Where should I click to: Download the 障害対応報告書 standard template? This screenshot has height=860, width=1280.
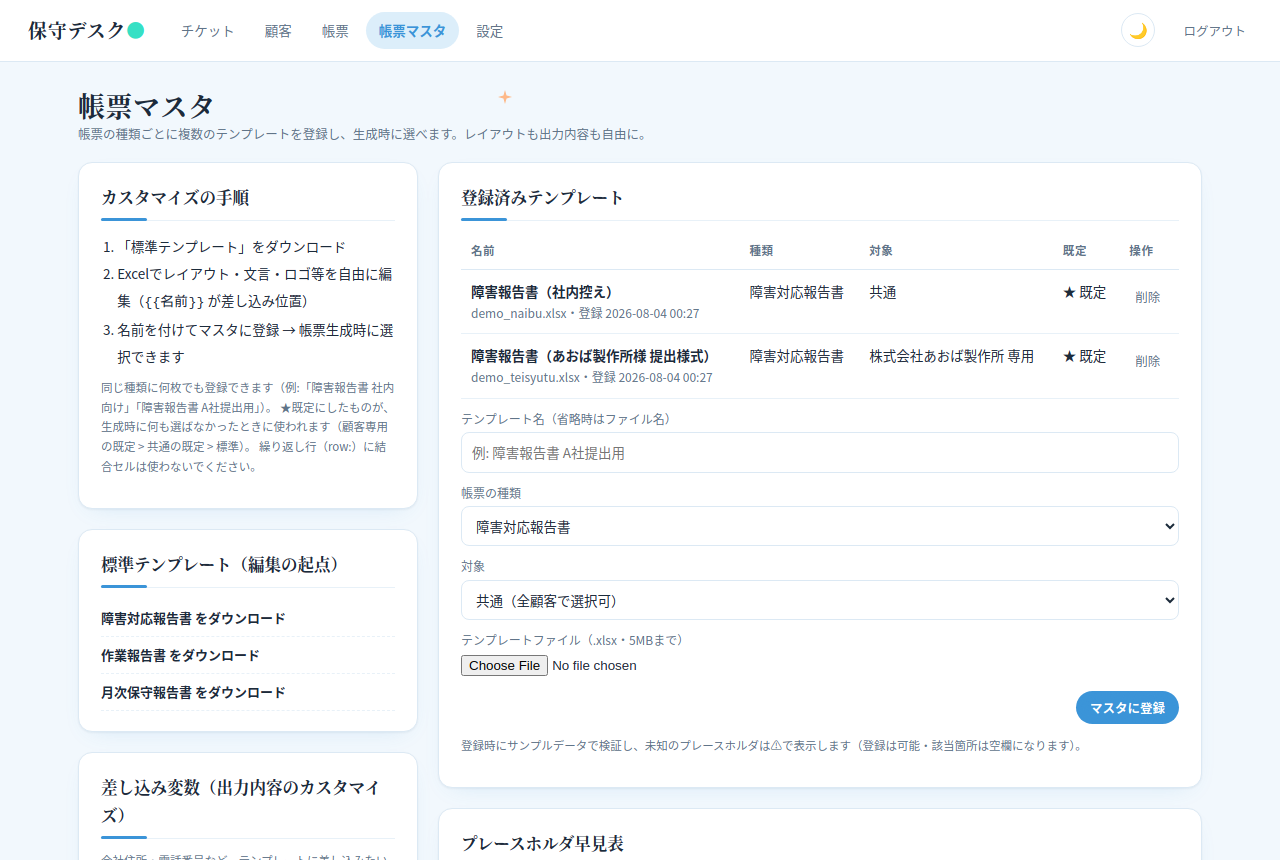[x=193, y=619]
